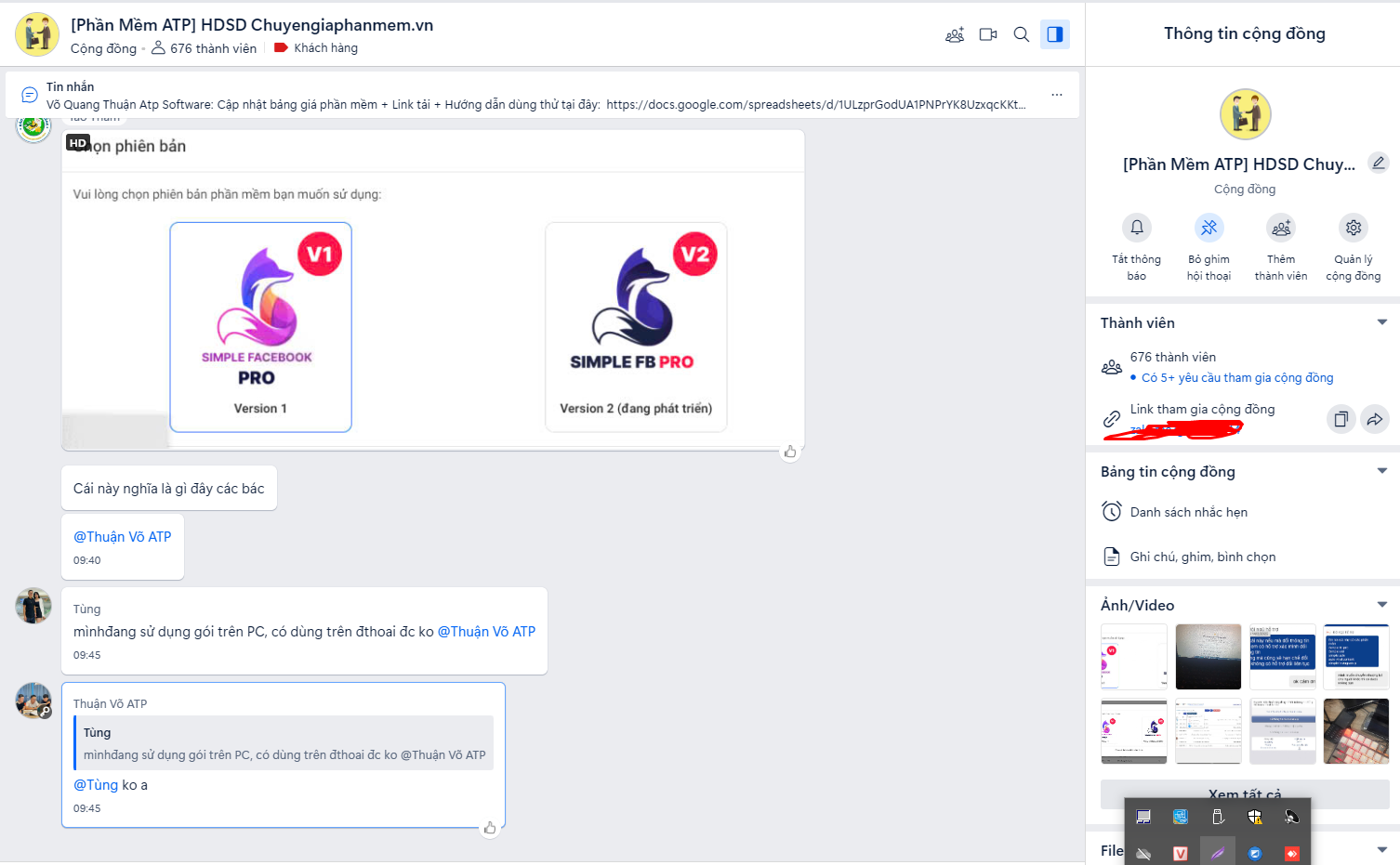Click the OneDrive cloud tray icon
The image size is (1400, 865).
1143,854
